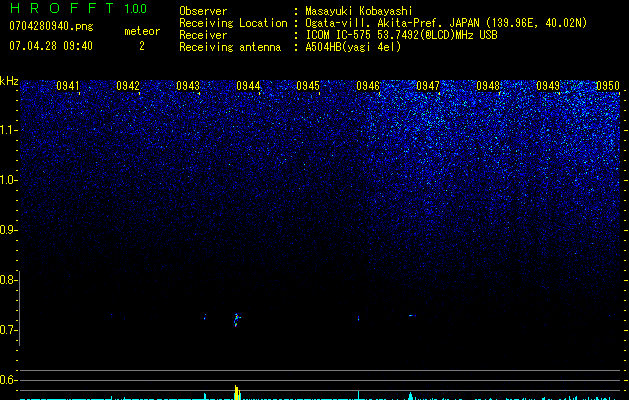Click the 0941 time marker
The width and height of the screenshot is (629, 400).
click(x=68, y=86)
